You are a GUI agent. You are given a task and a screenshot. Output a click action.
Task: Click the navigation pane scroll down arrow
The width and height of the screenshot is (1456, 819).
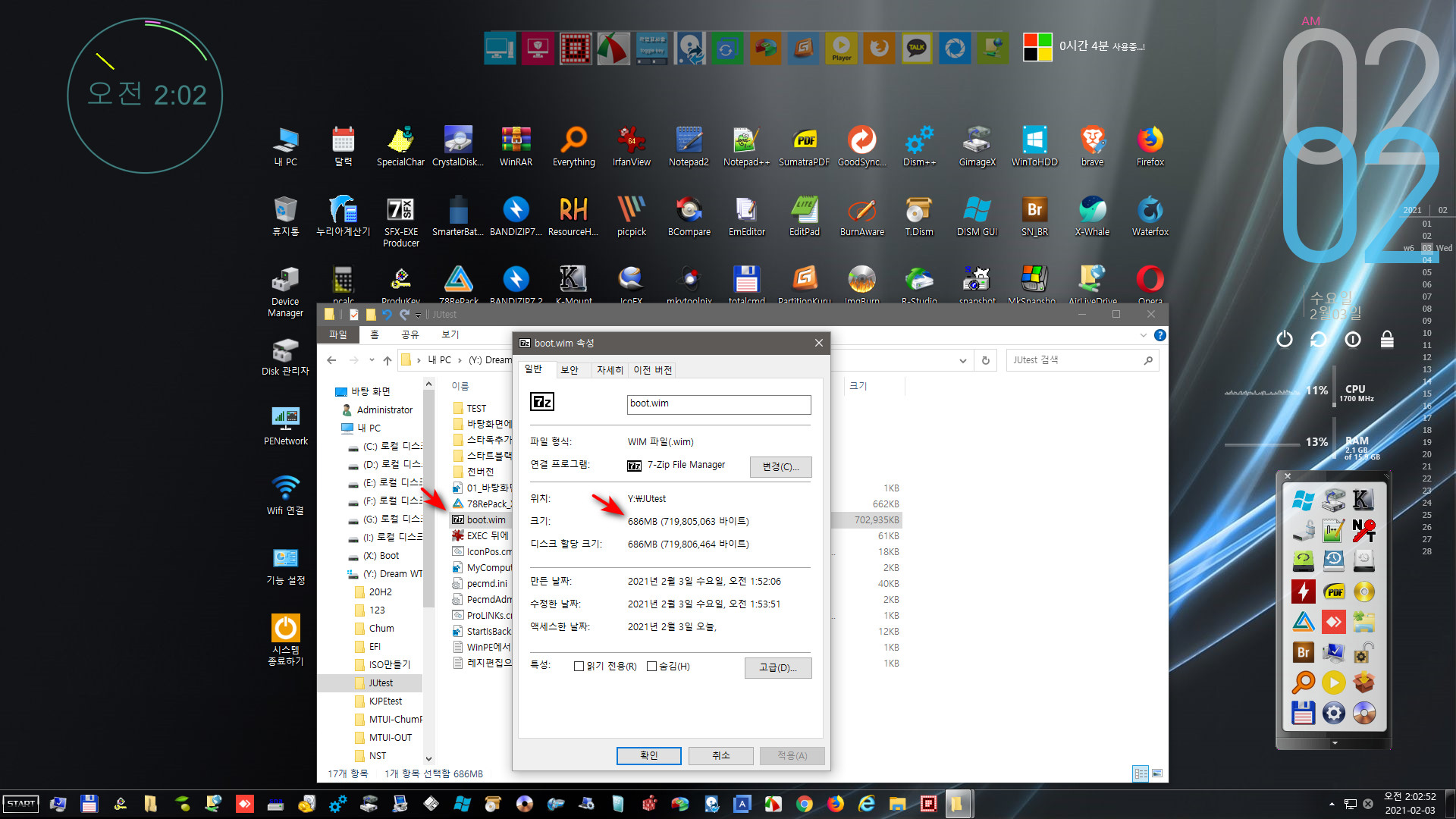[x=428, y=758]
